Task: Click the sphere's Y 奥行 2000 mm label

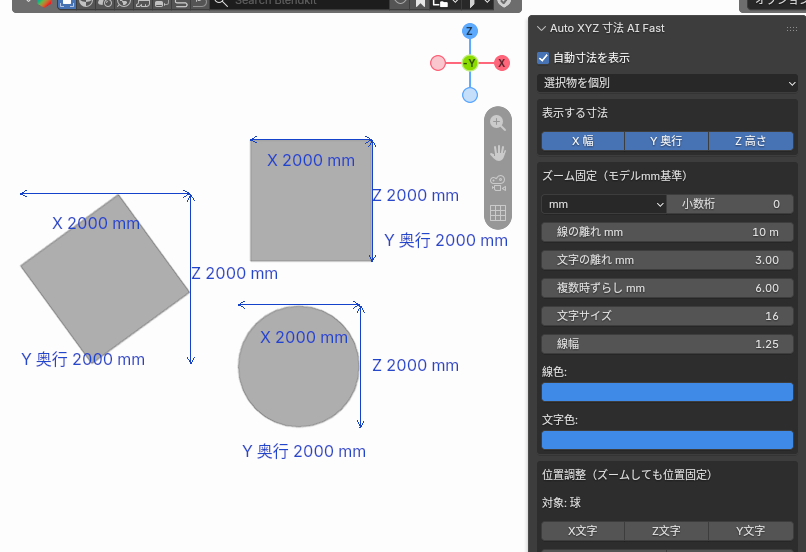Action: [304, 451]
